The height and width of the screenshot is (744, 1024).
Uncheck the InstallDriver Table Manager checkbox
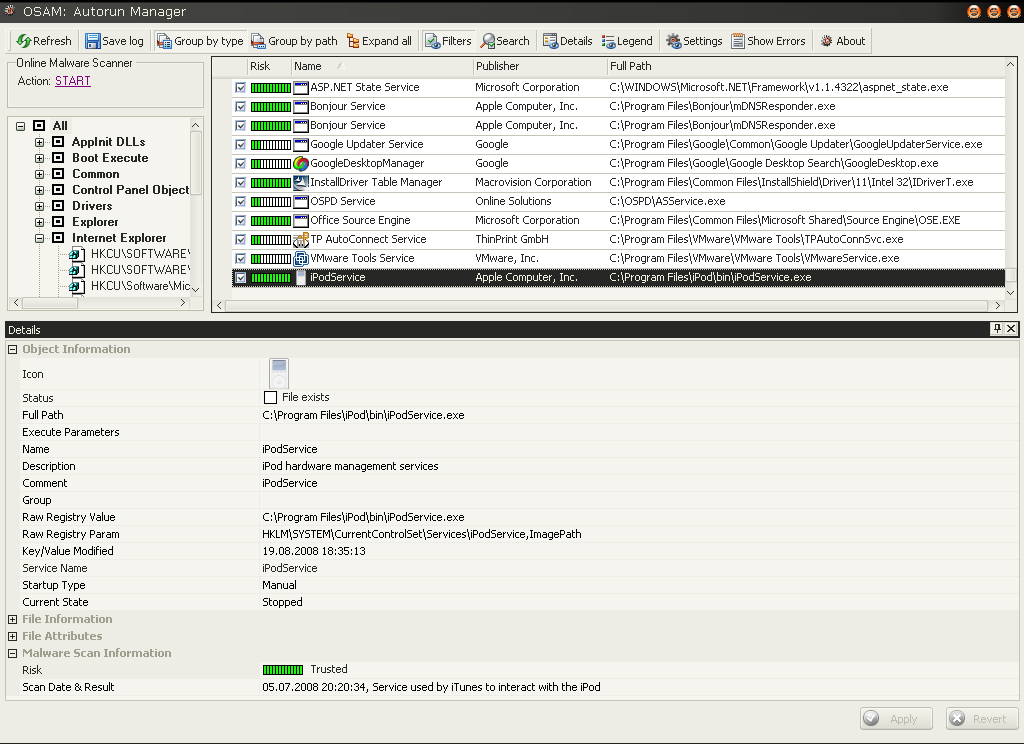(240, 182)
